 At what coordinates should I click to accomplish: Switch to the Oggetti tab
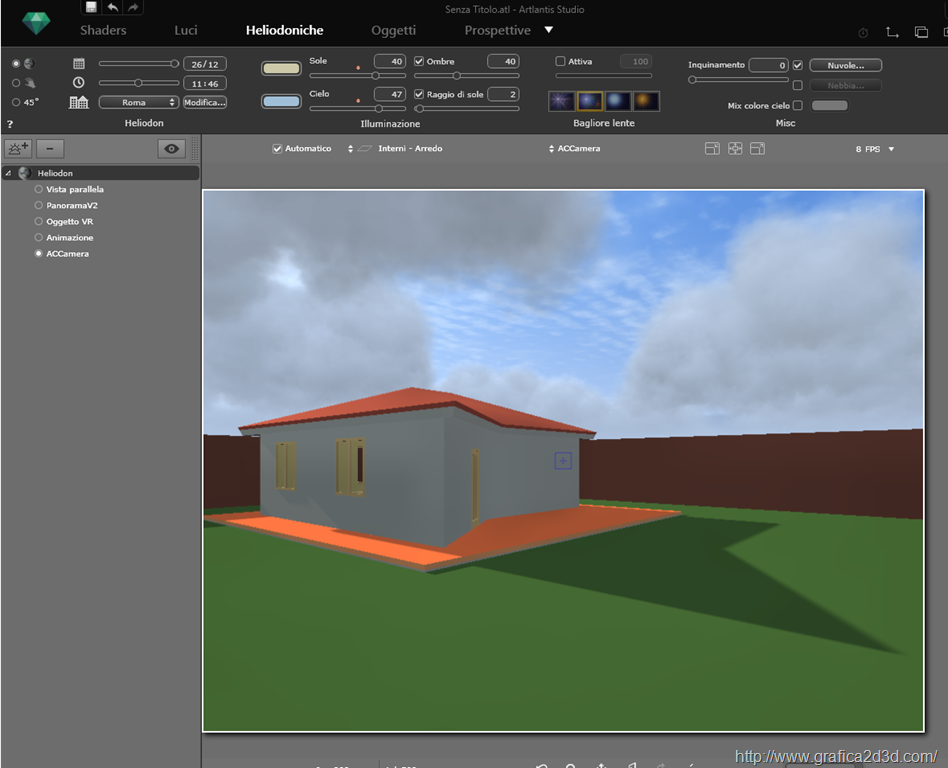click(393, 31)
